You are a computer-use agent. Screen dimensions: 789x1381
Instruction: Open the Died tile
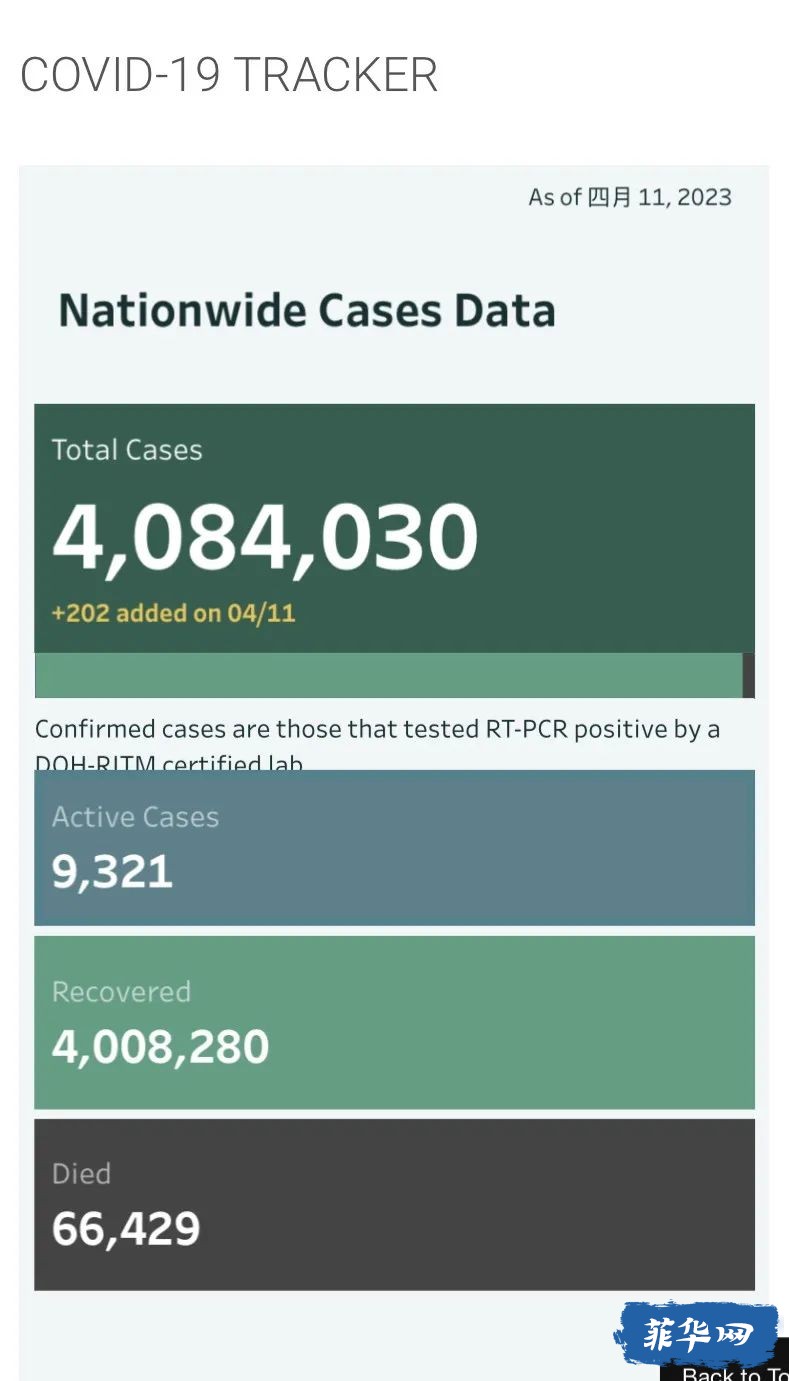(394, 1204)
